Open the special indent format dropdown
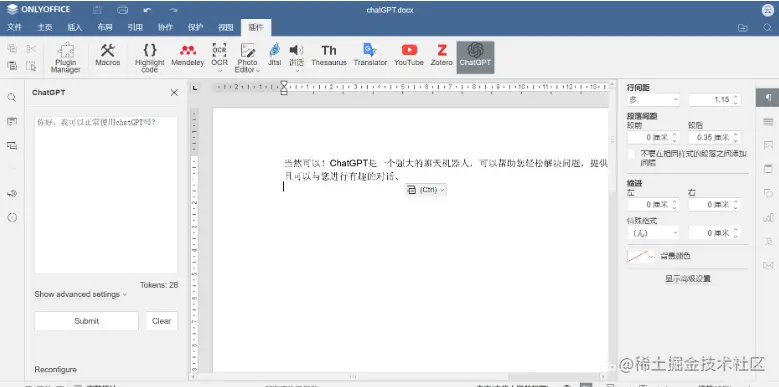 [x=653, y=232]
